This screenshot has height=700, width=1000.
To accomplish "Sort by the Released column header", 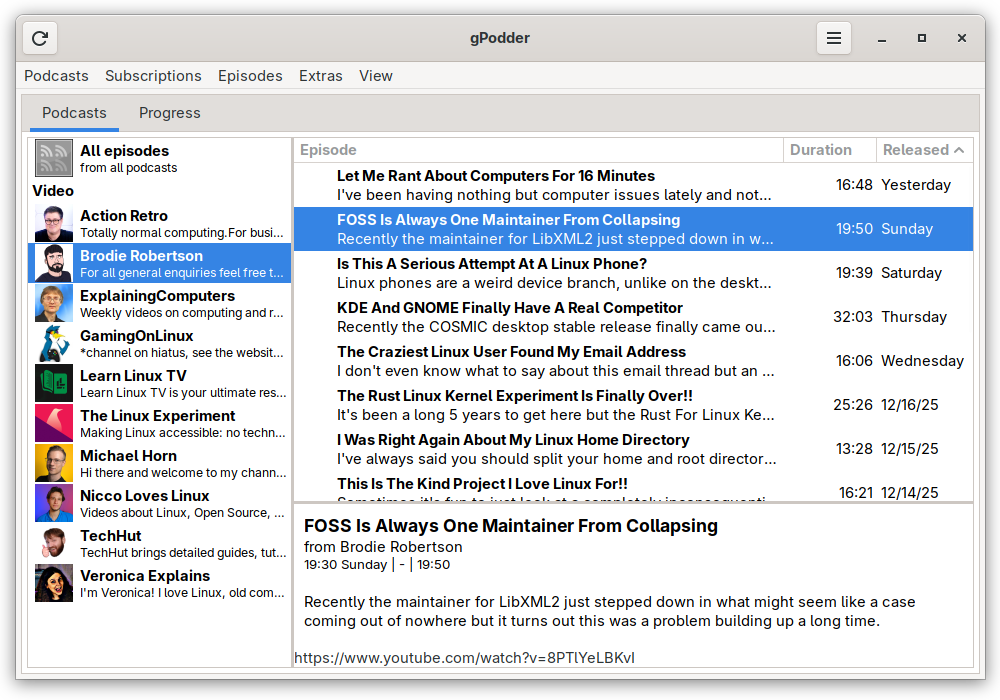I will (x=925, y=150).
